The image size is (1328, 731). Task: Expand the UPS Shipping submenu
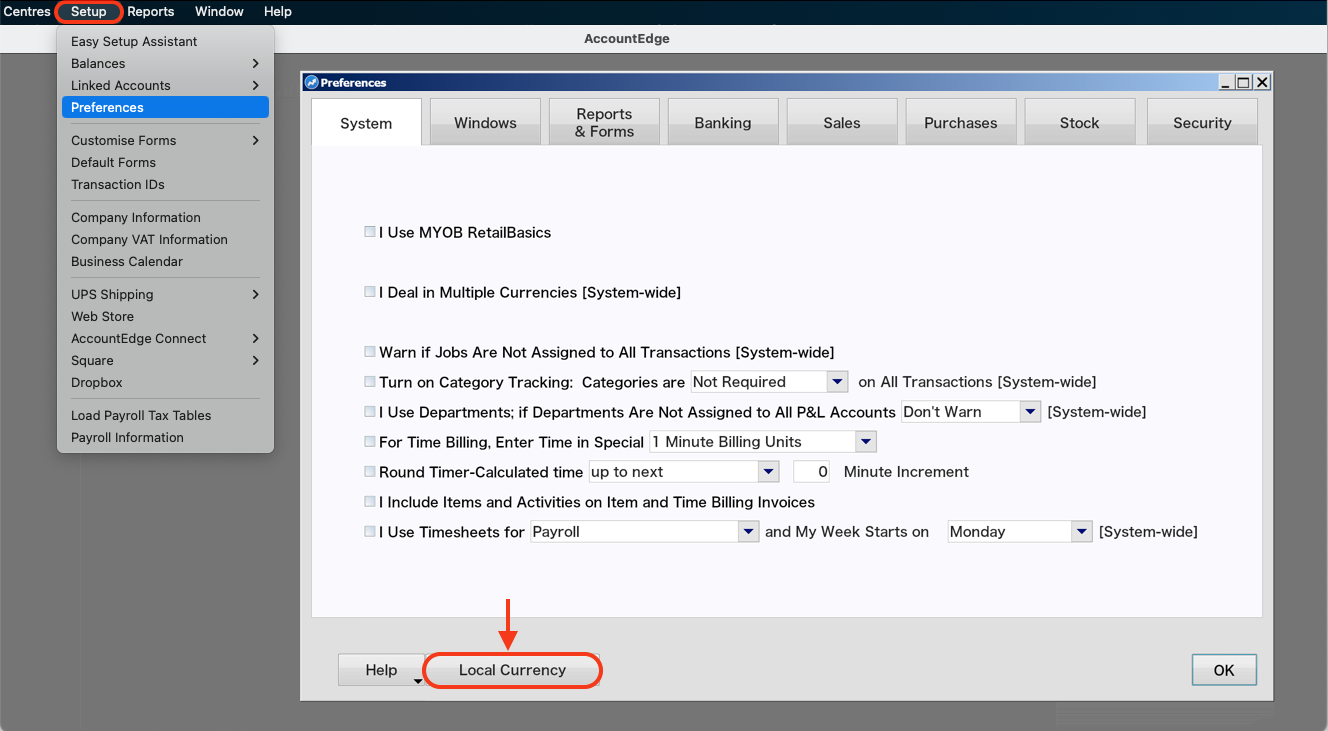[x=165, y=294]
